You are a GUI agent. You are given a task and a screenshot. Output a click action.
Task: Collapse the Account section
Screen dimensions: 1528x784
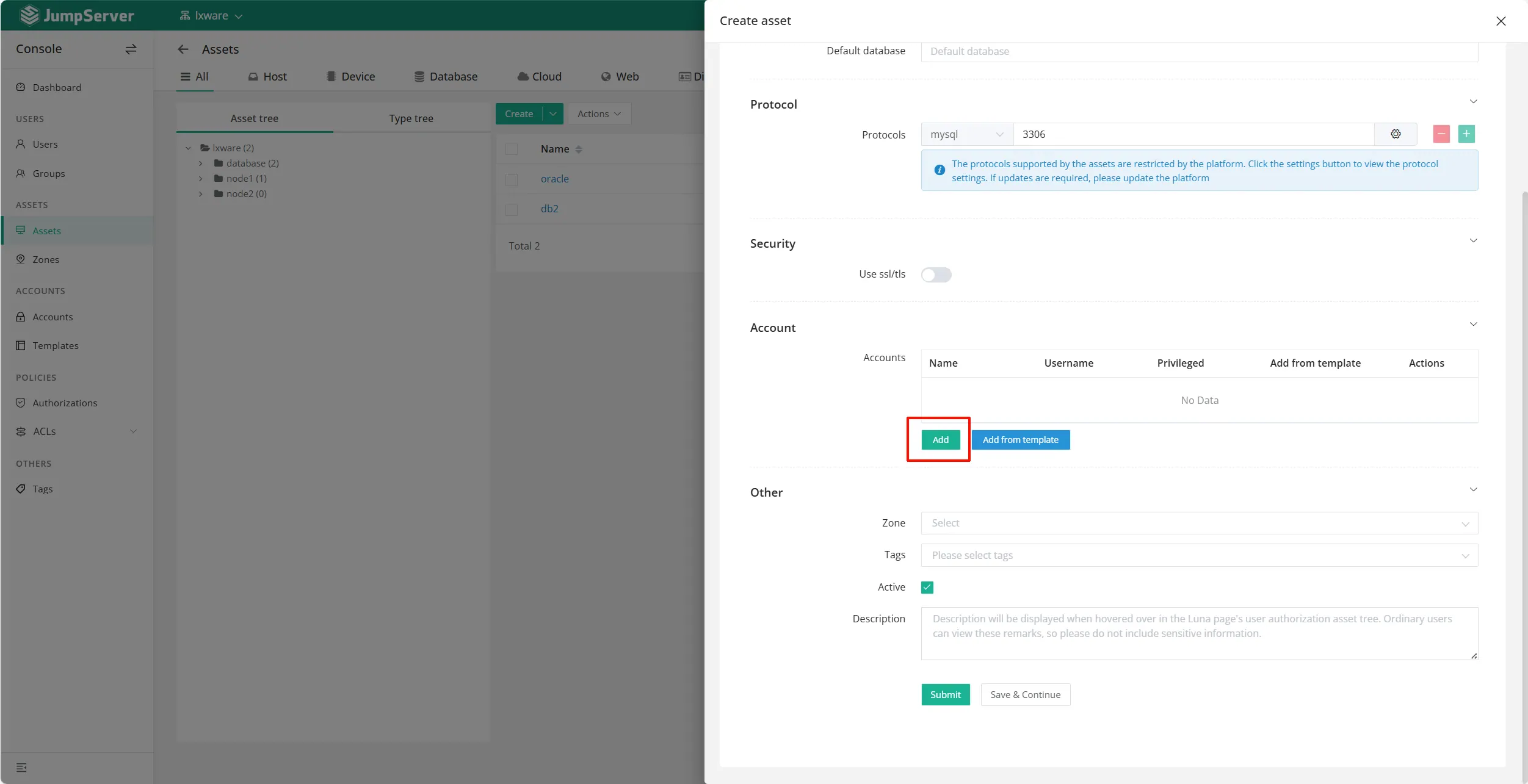coord(1473,325)
